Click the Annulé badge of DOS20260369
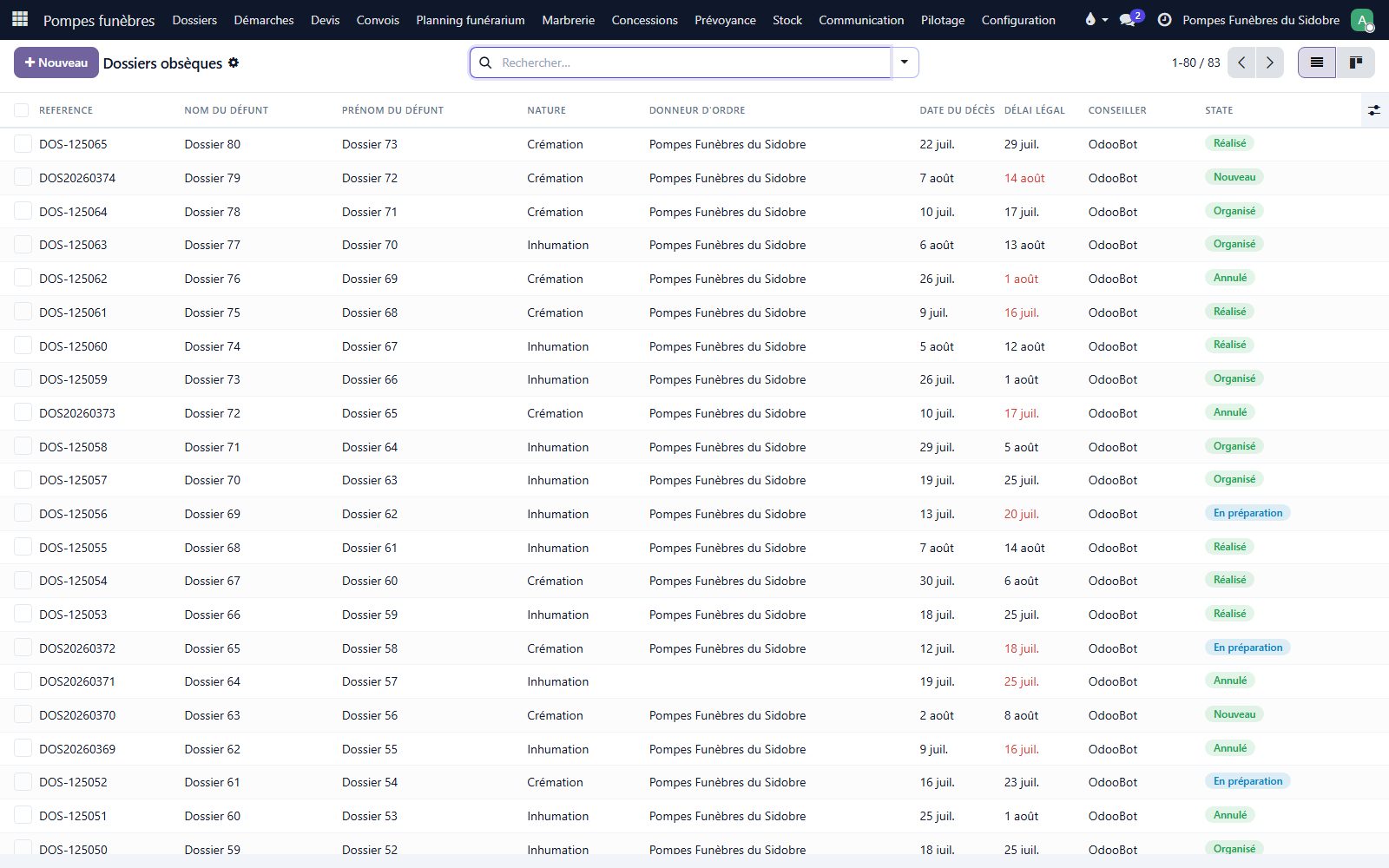1389x868 pixels. tap(1230, 748)
